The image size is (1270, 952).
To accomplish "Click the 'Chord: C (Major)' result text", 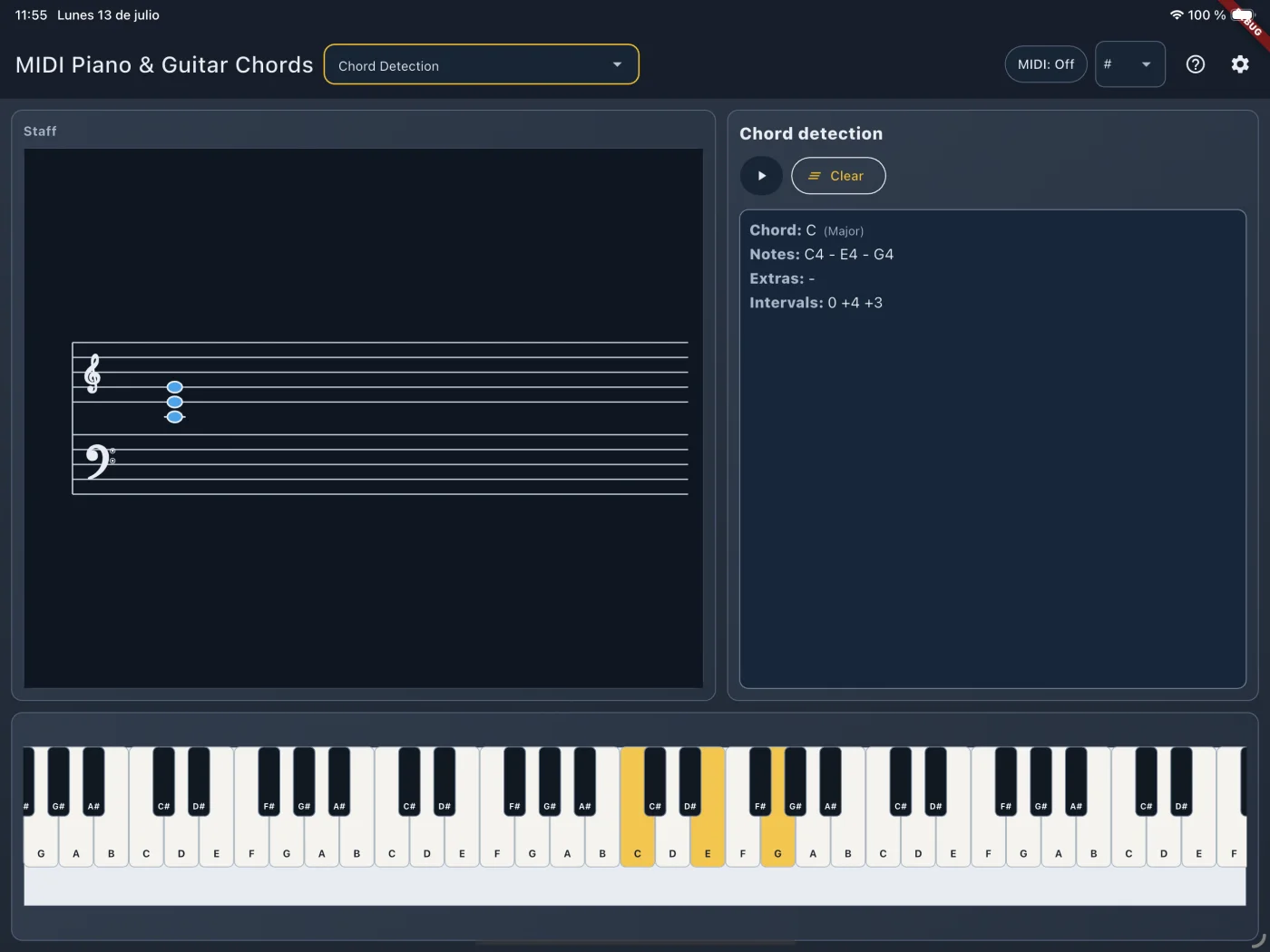I will [x=806, y=230].
